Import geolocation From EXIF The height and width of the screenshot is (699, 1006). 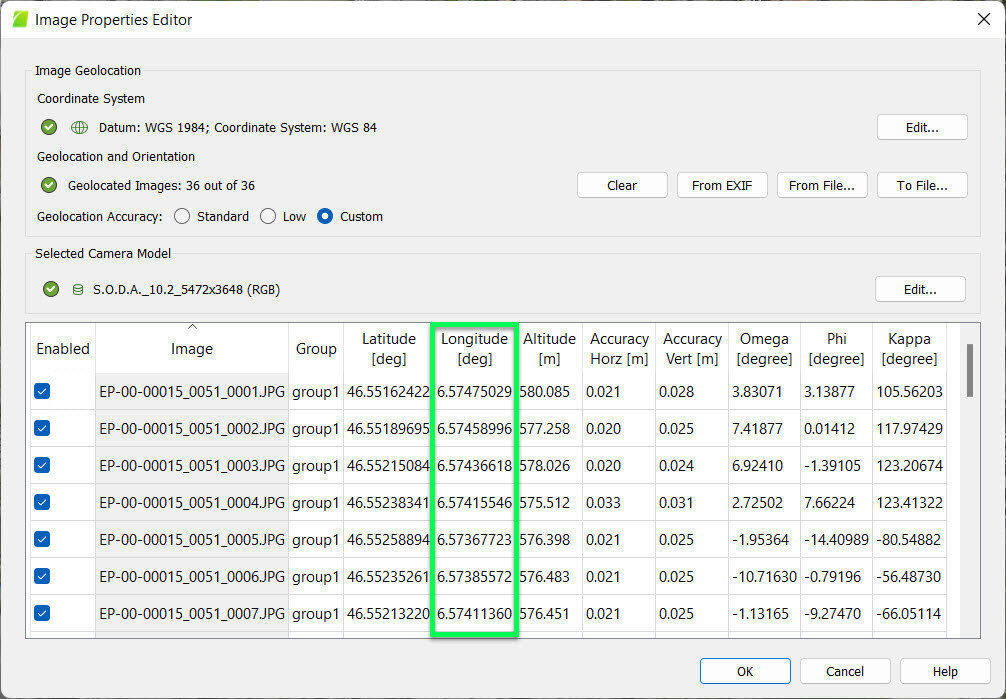point(722,185)
